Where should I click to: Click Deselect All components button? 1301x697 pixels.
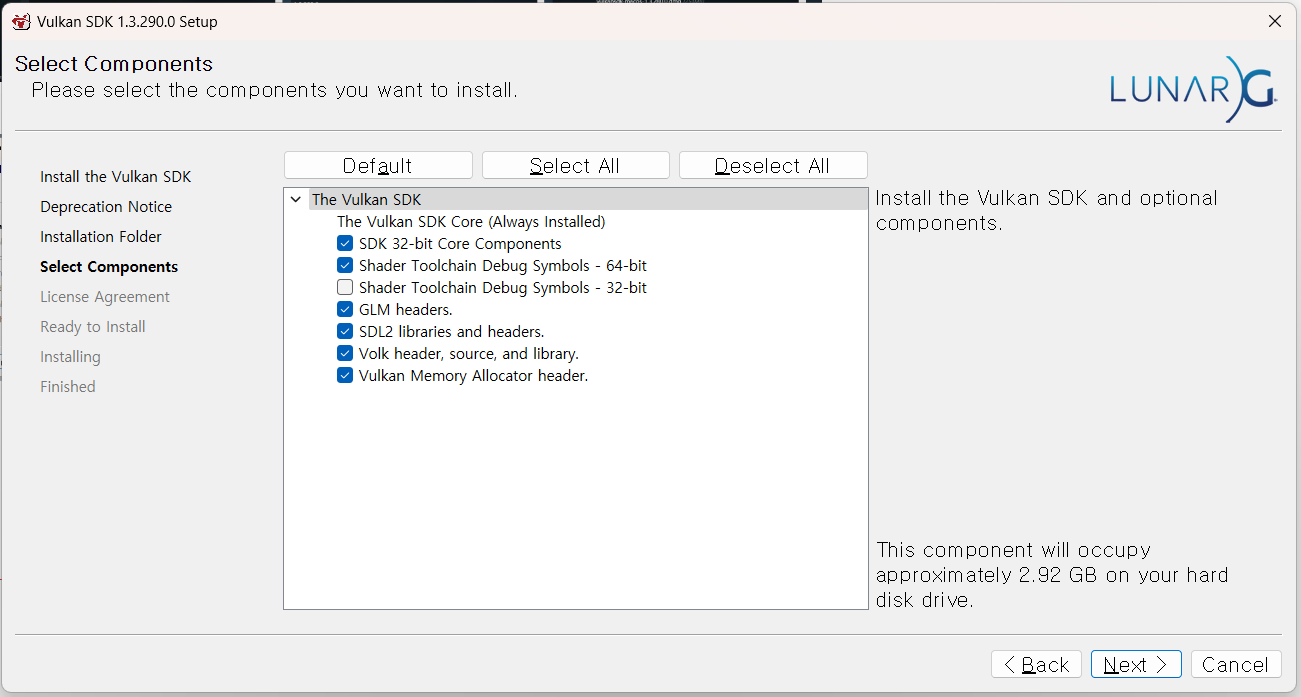[773, 166]
